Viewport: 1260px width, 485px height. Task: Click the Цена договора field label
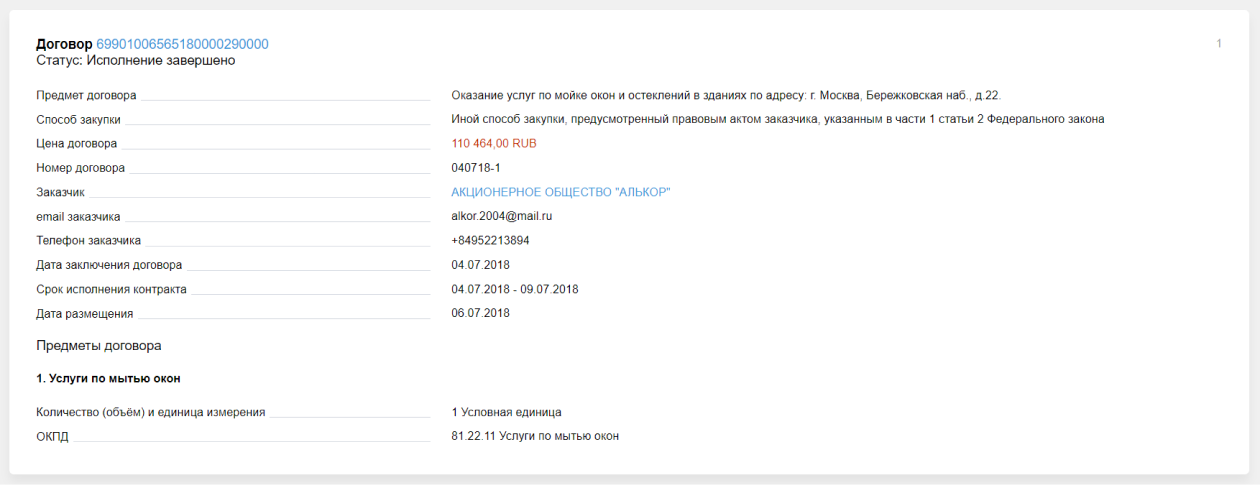[76, 144]
